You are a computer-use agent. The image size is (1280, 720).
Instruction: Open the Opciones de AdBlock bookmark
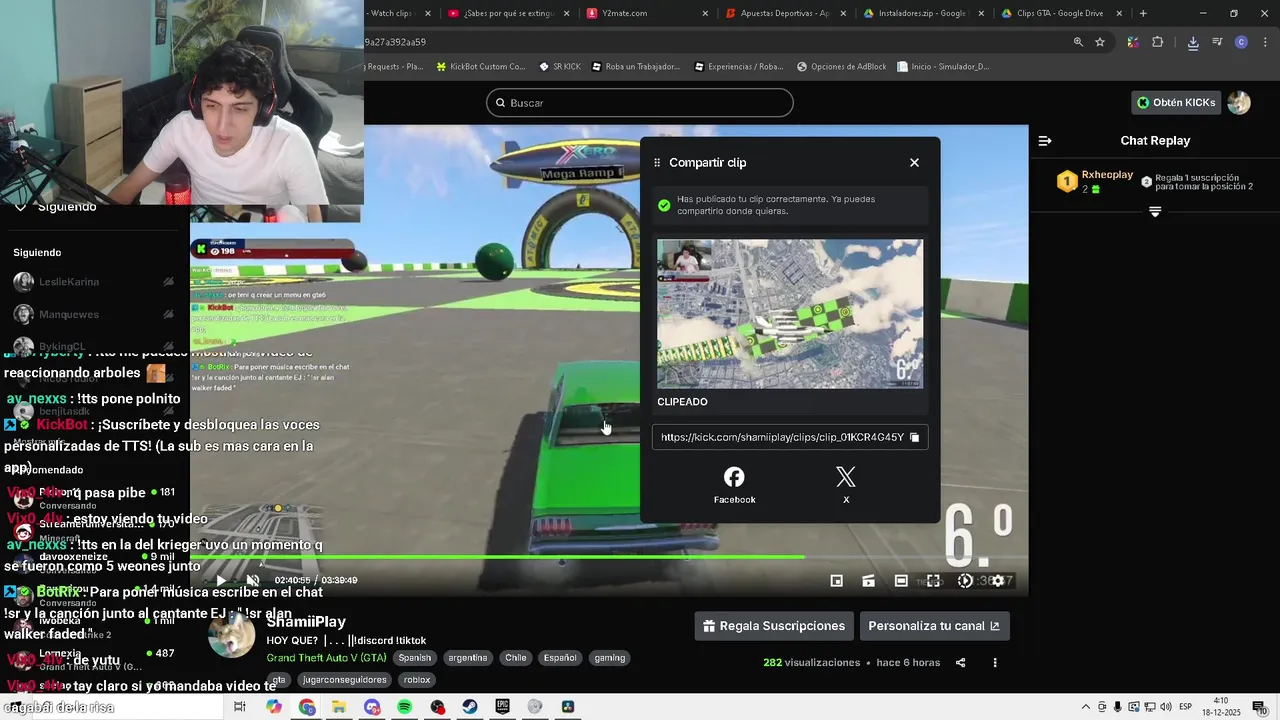coord(842,67)
